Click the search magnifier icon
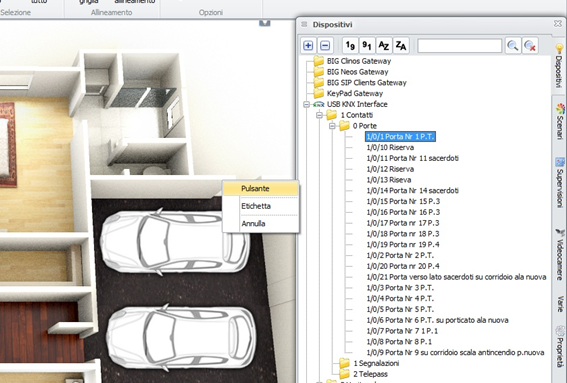This screenshot has height=383, width=567. coord(513,46)
